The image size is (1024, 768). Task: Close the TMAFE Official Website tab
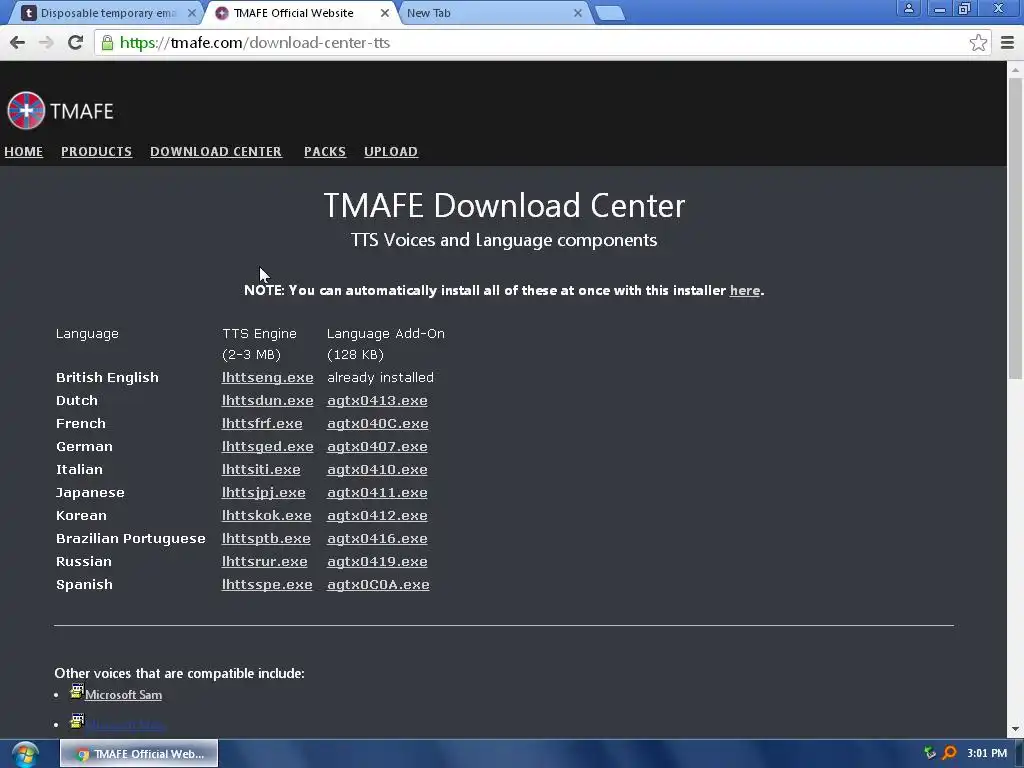click(385, 13)
